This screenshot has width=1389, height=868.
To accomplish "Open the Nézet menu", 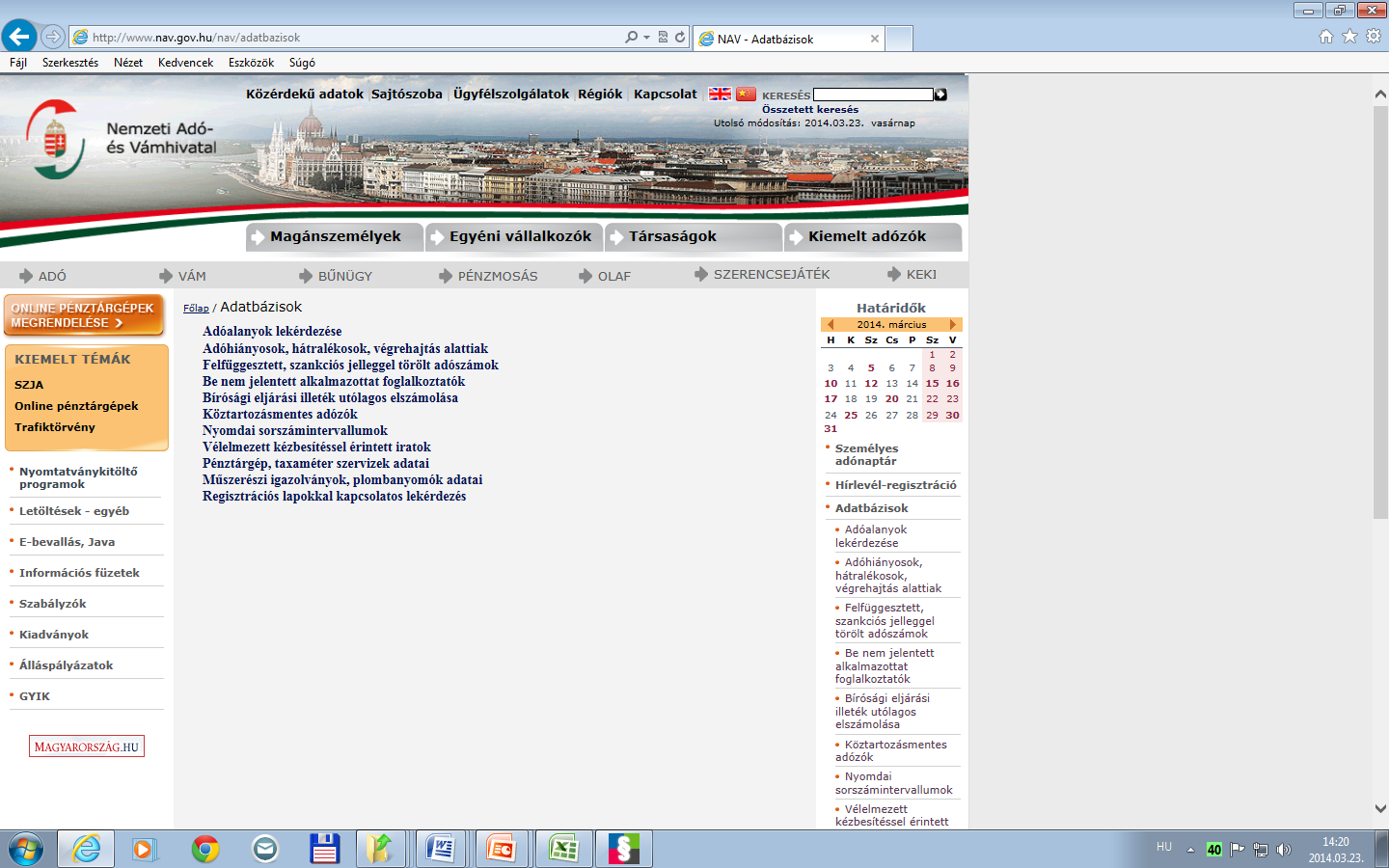I will click(128, 63).
